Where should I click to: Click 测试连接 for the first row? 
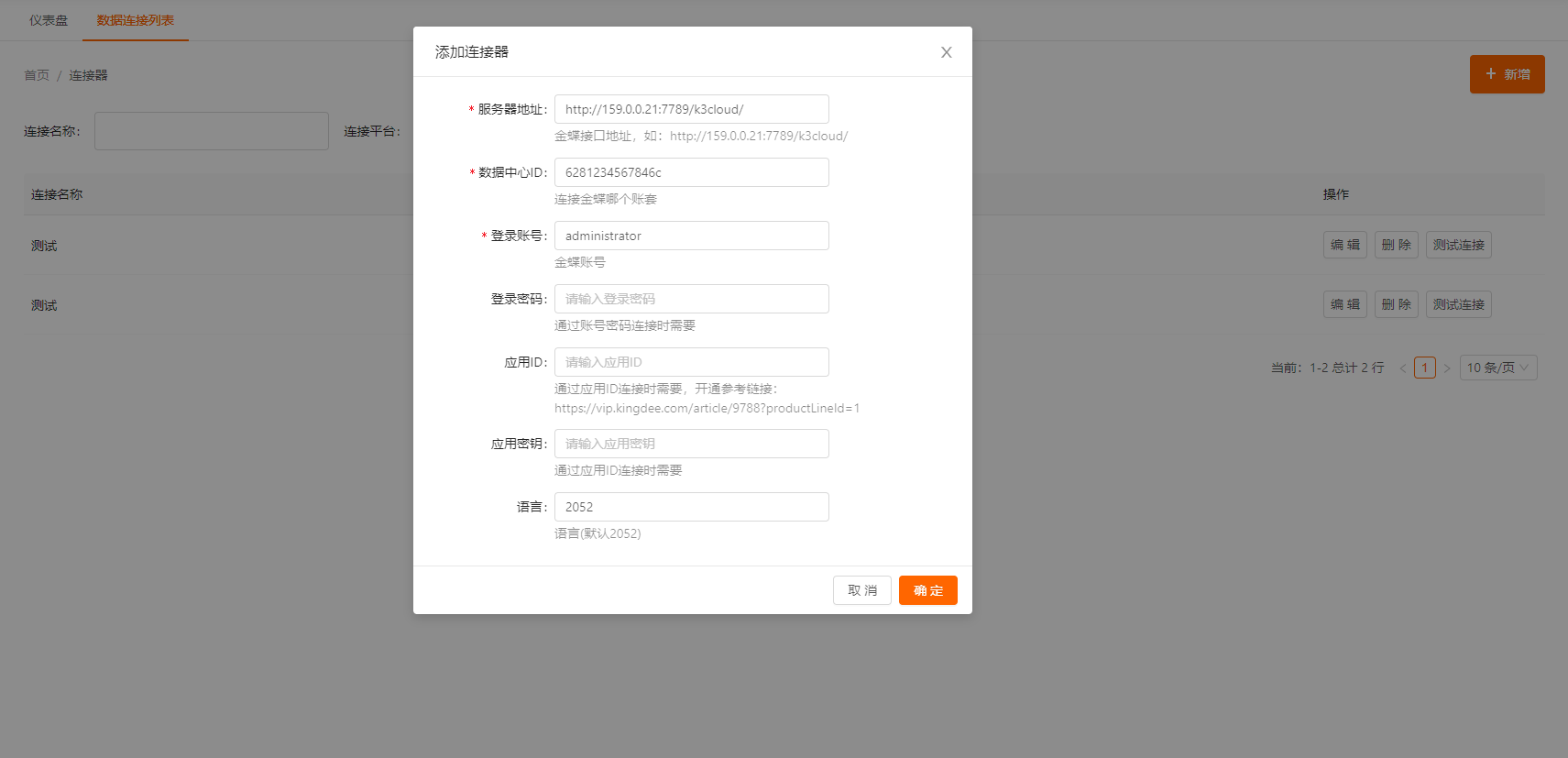pyautogui.click(x=1458, y=245)
